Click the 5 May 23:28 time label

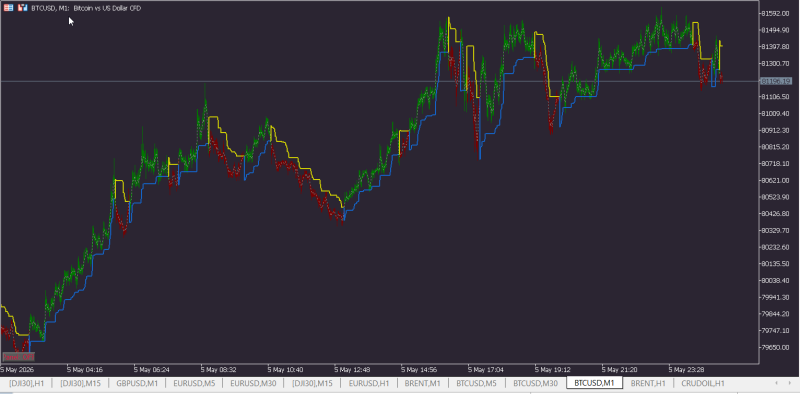tap(687, 370)
